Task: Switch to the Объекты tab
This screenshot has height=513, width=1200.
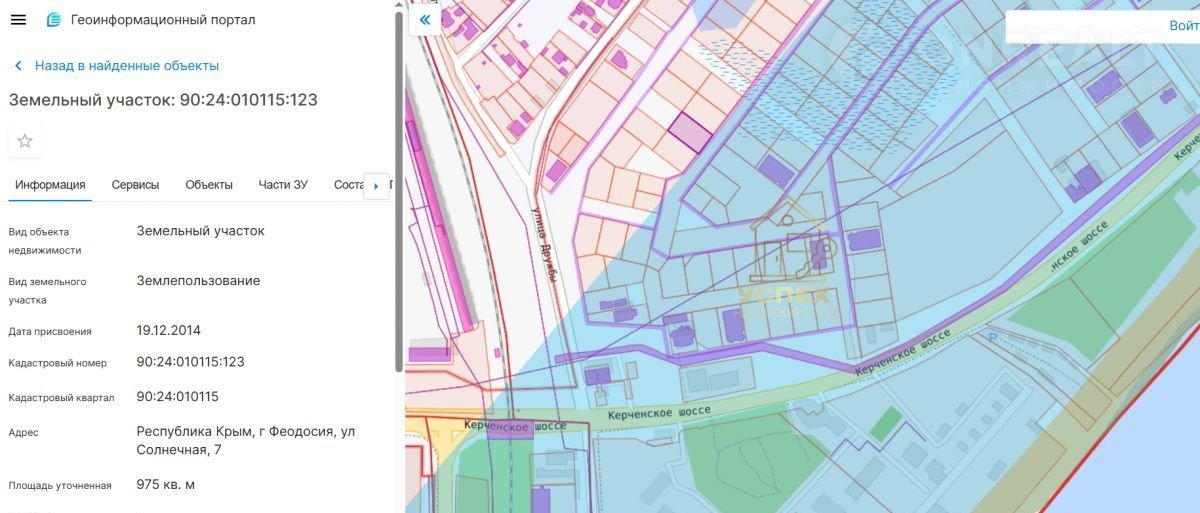Action: click(209, 185)
